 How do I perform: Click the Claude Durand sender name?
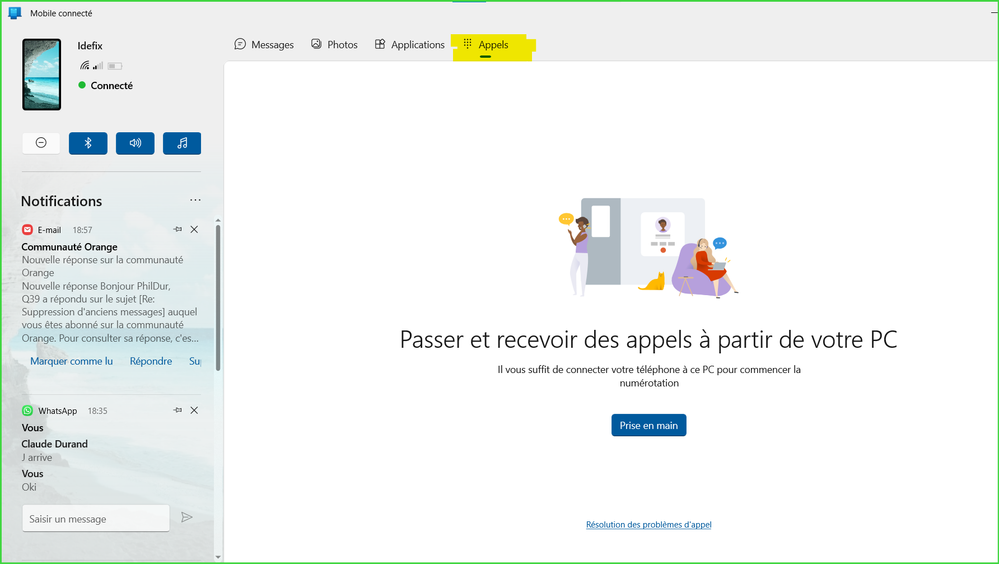(55, 444)
